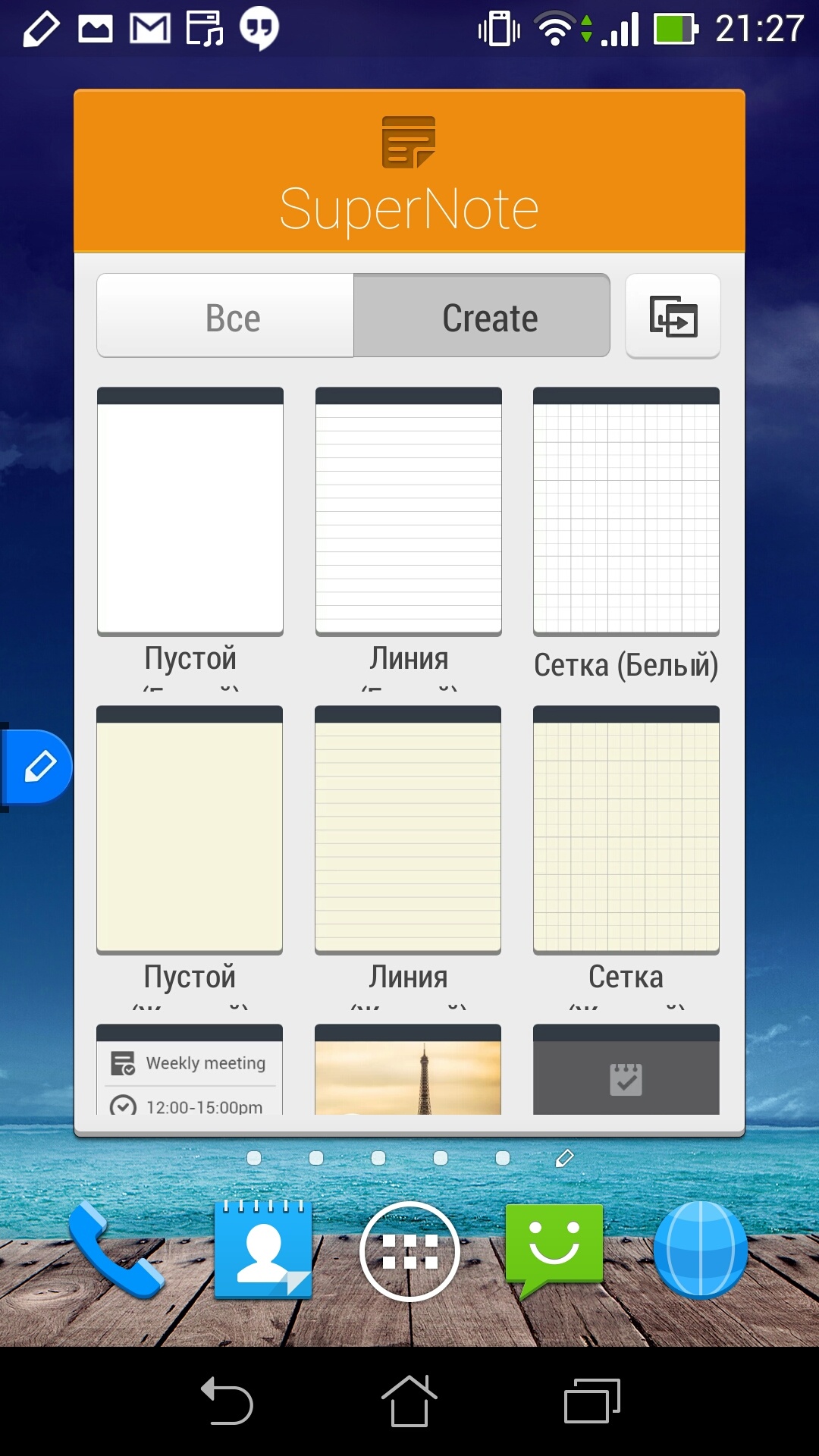The height and width of the screenshot is (1456, 819).
Task: Choose the white Линия lined template
Action: [409, 512]
